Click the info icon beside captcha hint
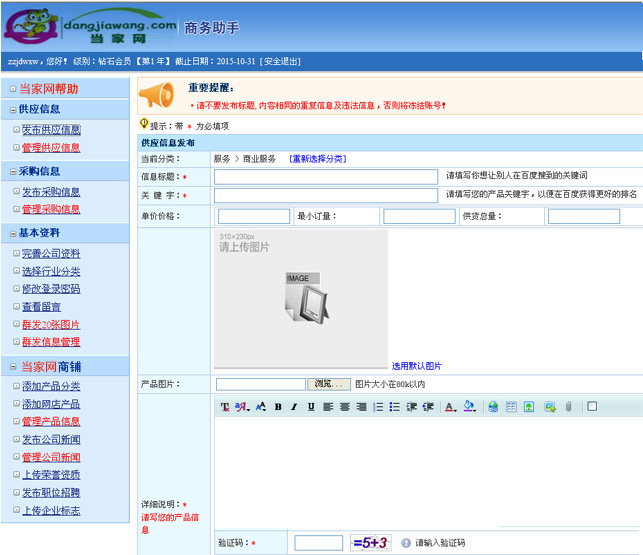Viewport: 643px width, 555px height. 406,543
